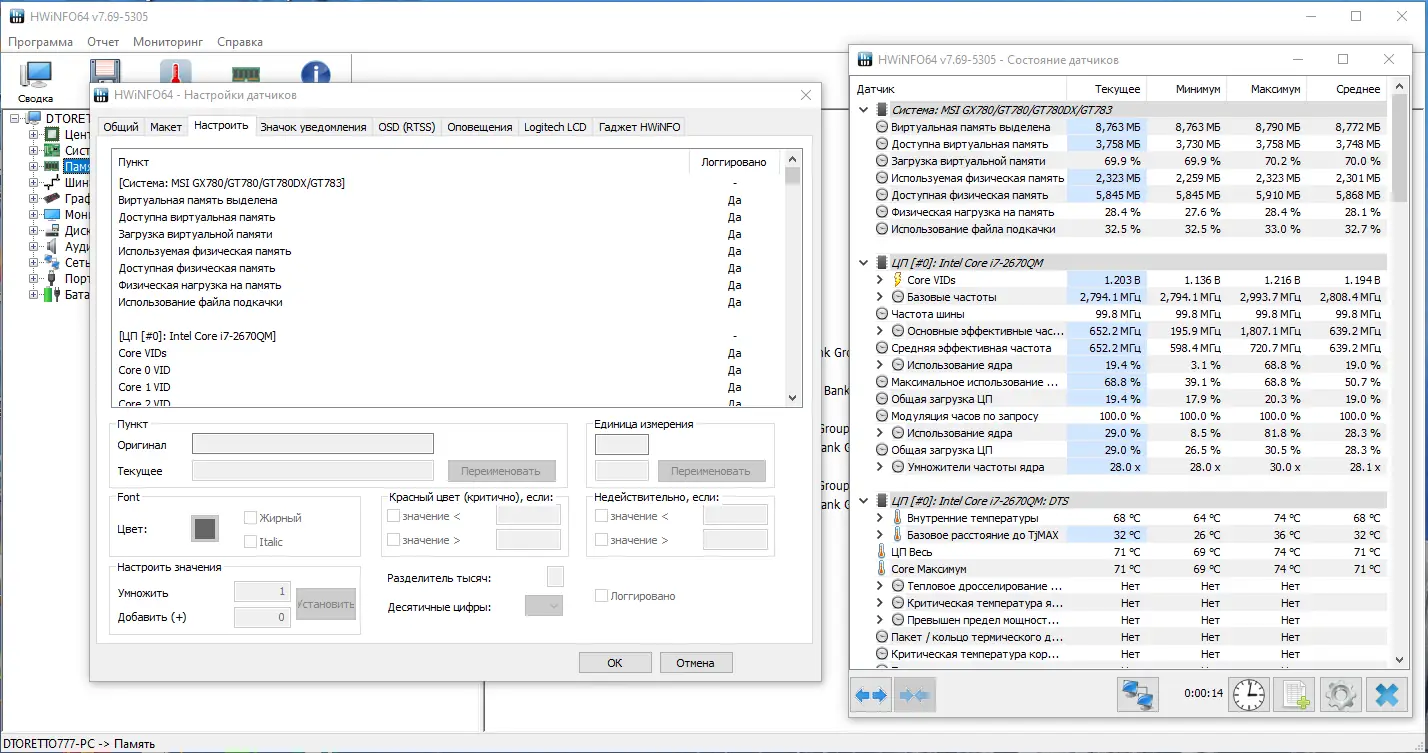Click the Сводка summary monitor icon
The height and width of the screenshot is (753, 1428).
(36, 81)
